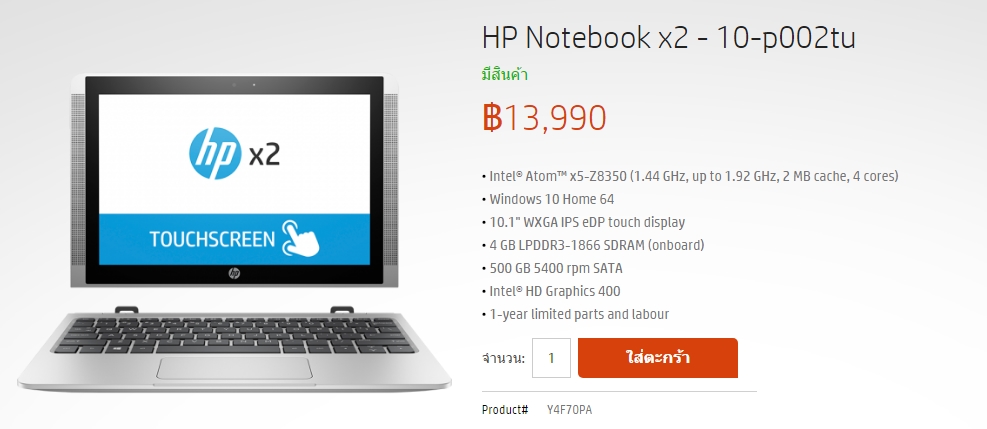Click the green มีสินค้า in-stock label

(505, 75)
